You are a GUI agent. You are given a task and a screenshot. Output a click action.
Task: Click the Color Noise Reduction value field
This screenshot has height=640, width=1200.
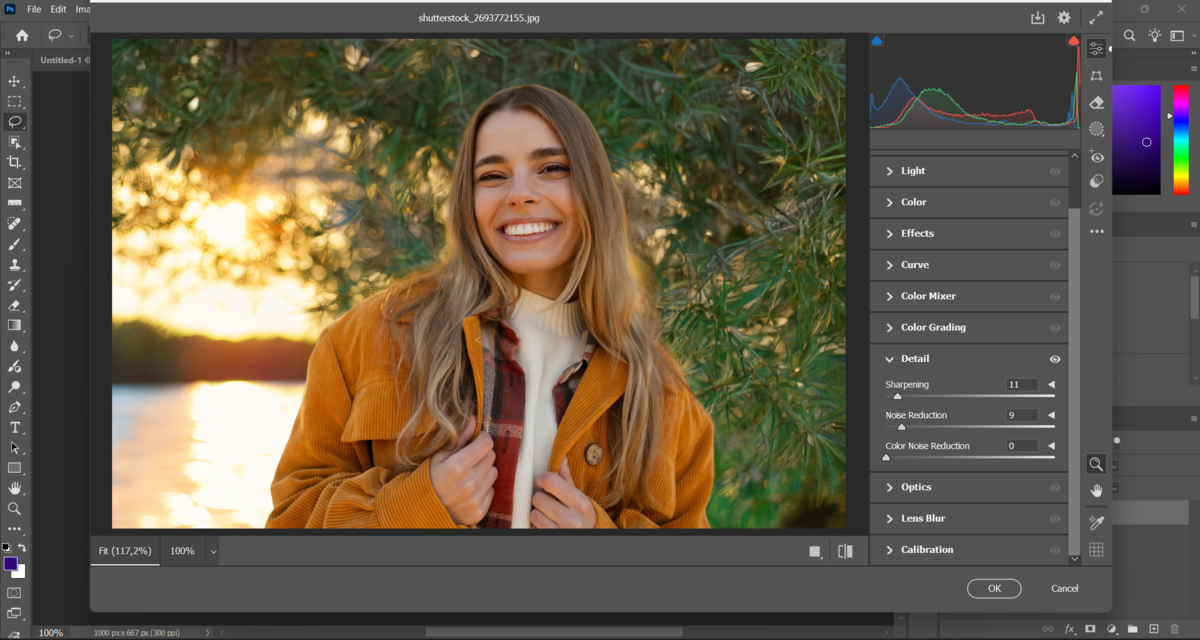point(1022,446)
